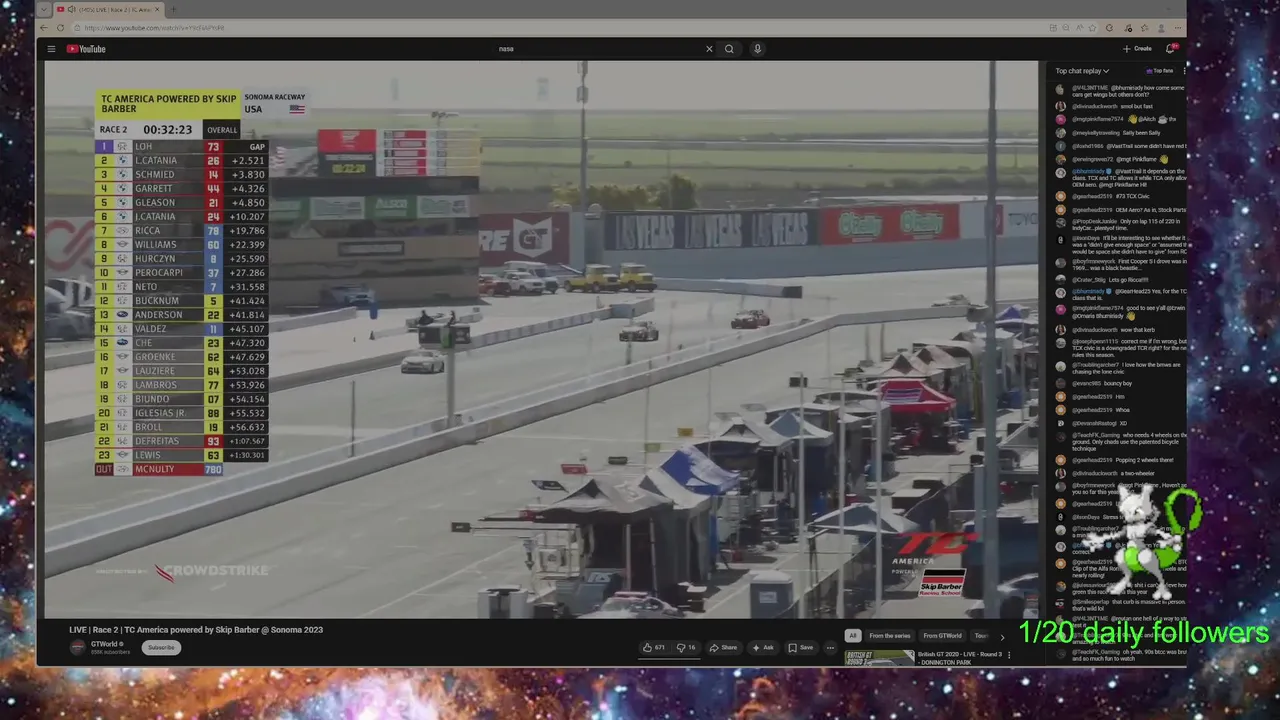Select the All related filter chip
The height and width of the screenshot is (720, 1280).
point(853,636)
